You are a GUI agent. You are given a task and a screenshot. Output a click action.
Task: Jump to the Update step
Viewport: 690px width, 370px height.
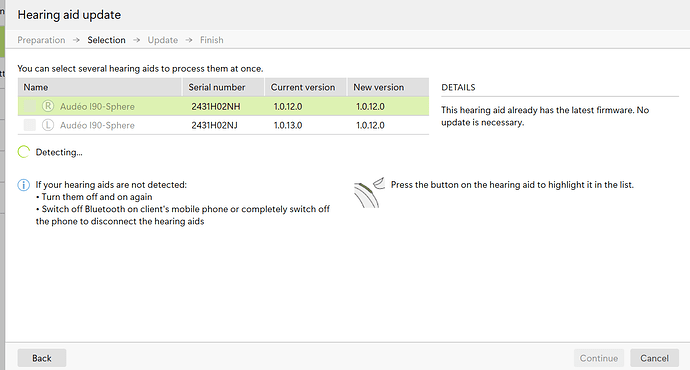[163, 40]
